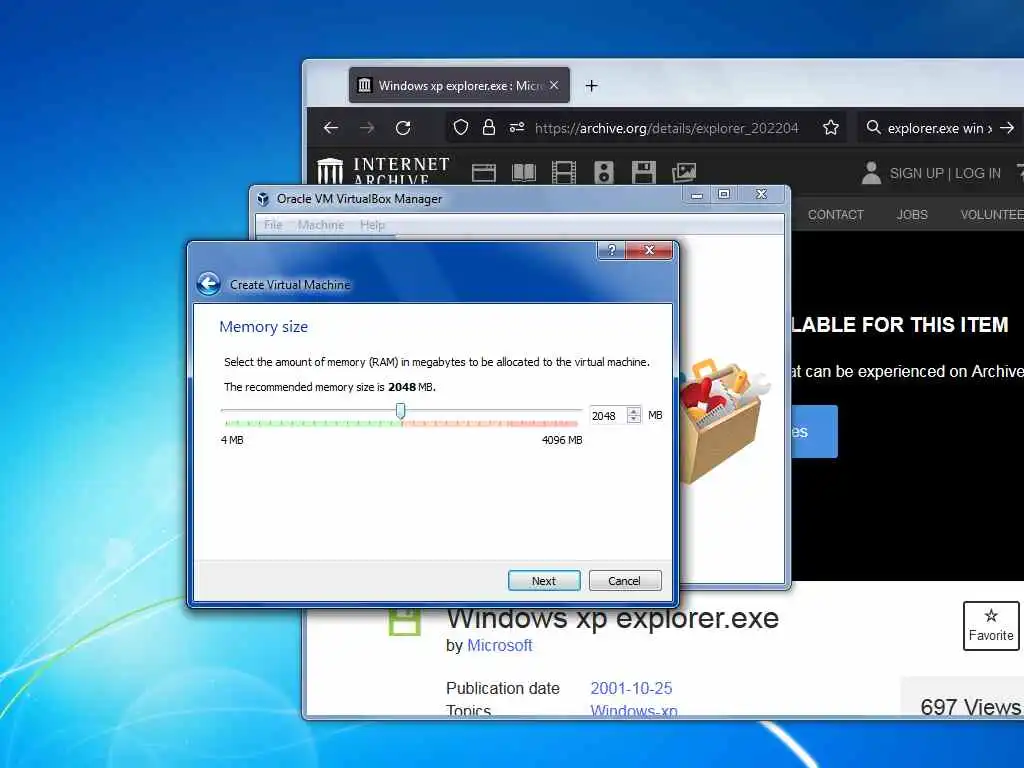
Task: Click the Microsoft author link
Action: tap(500, 645)
